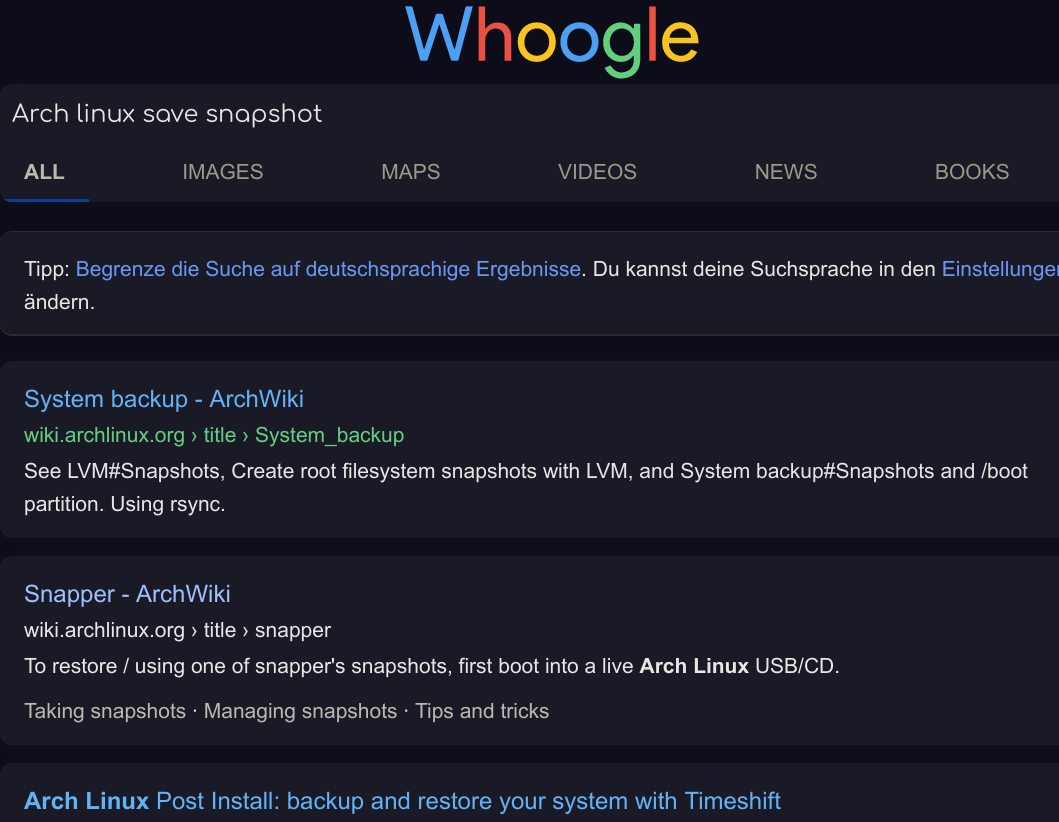The height and width of the screenshot is (822, 1059).
Task: Open the 'Taking snapshots' sublink
Action: [105, 711]
